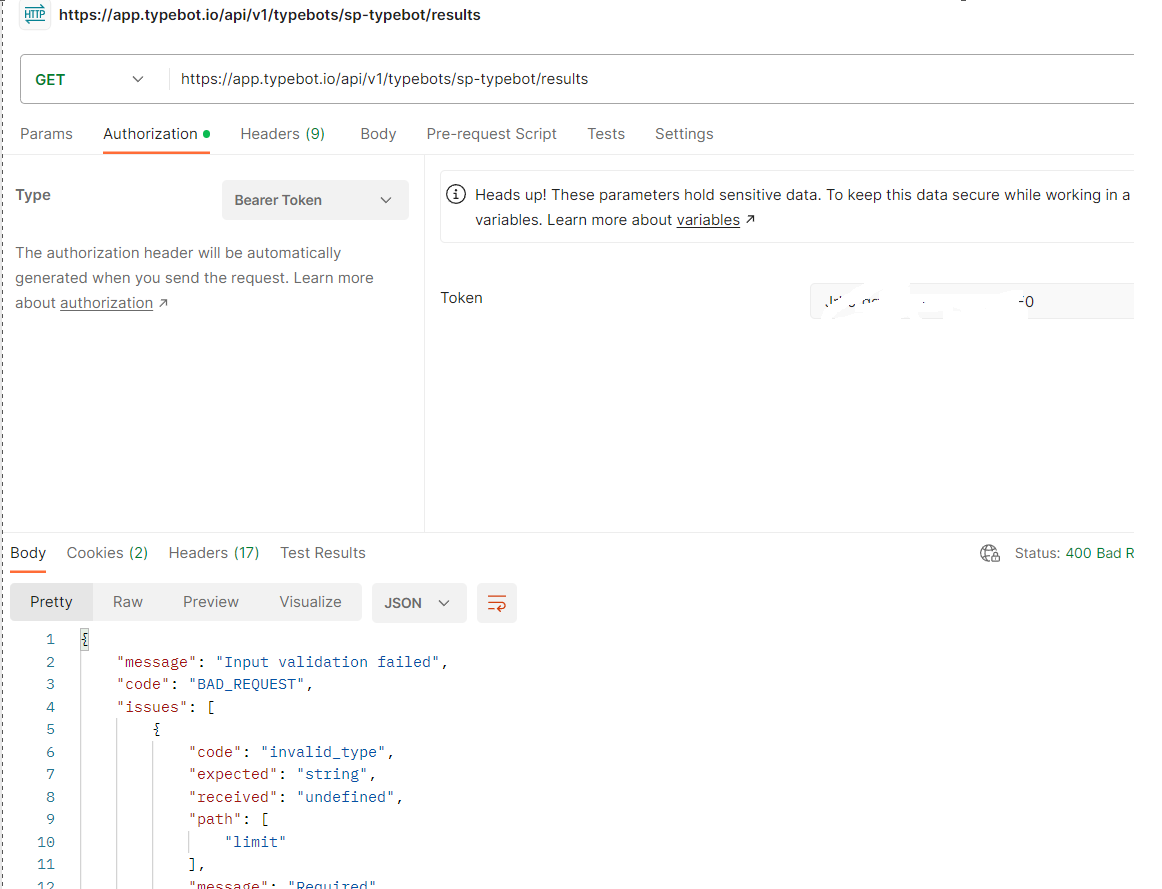Open the authorization learn more link
Screen dimensions: 1162x889
[x=106, y=302]
